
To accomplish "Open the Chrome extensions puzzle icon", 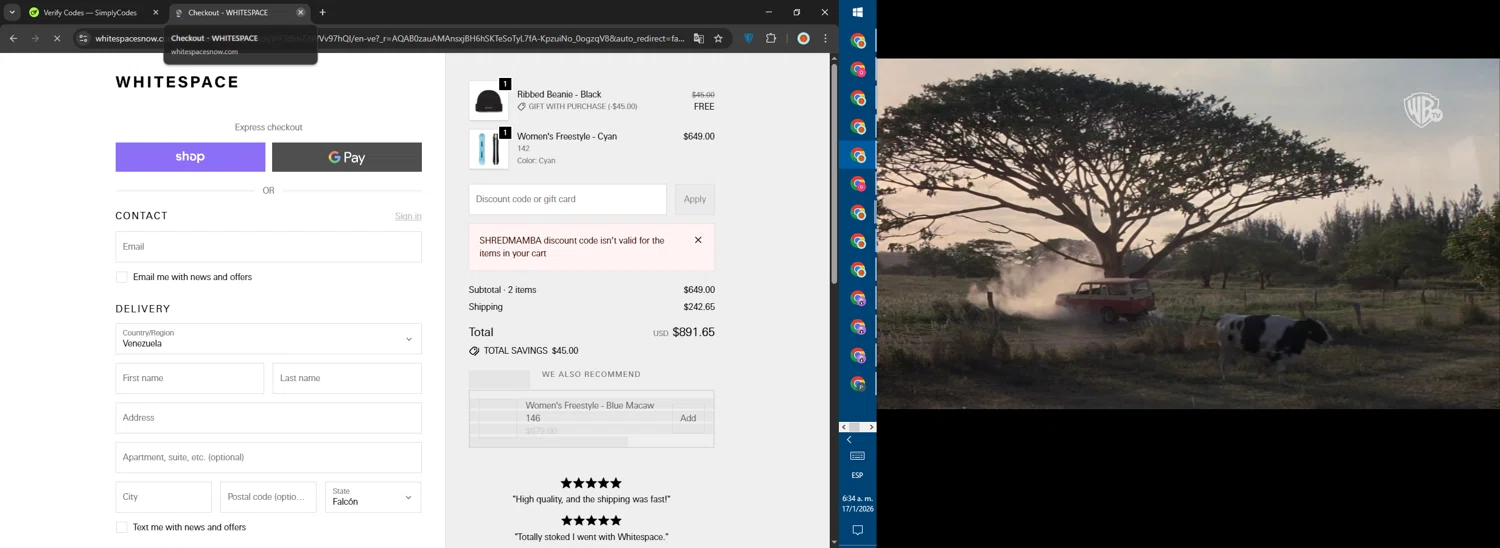I will coord(771,39).
